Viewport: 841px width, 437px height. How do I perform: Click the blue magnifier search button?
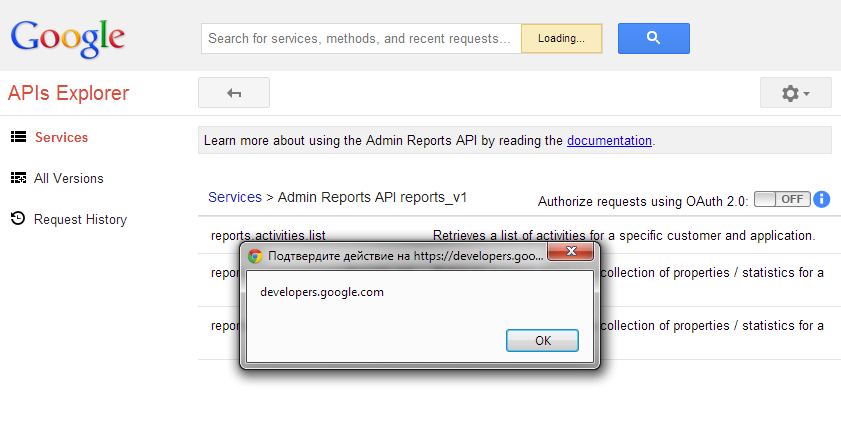tap(653, 38)
